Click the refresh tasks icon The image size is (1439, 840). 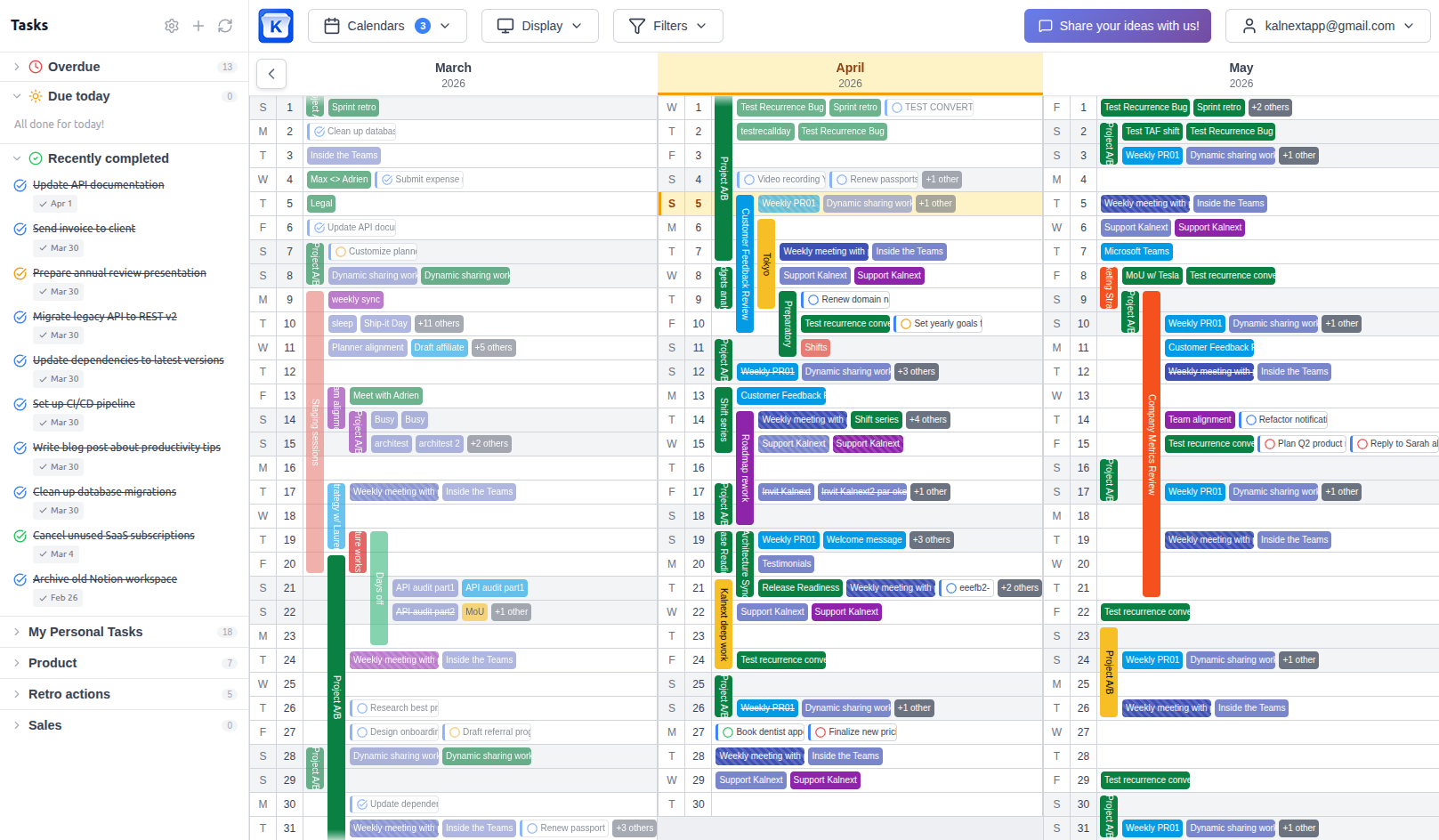[x=225, y=26]
